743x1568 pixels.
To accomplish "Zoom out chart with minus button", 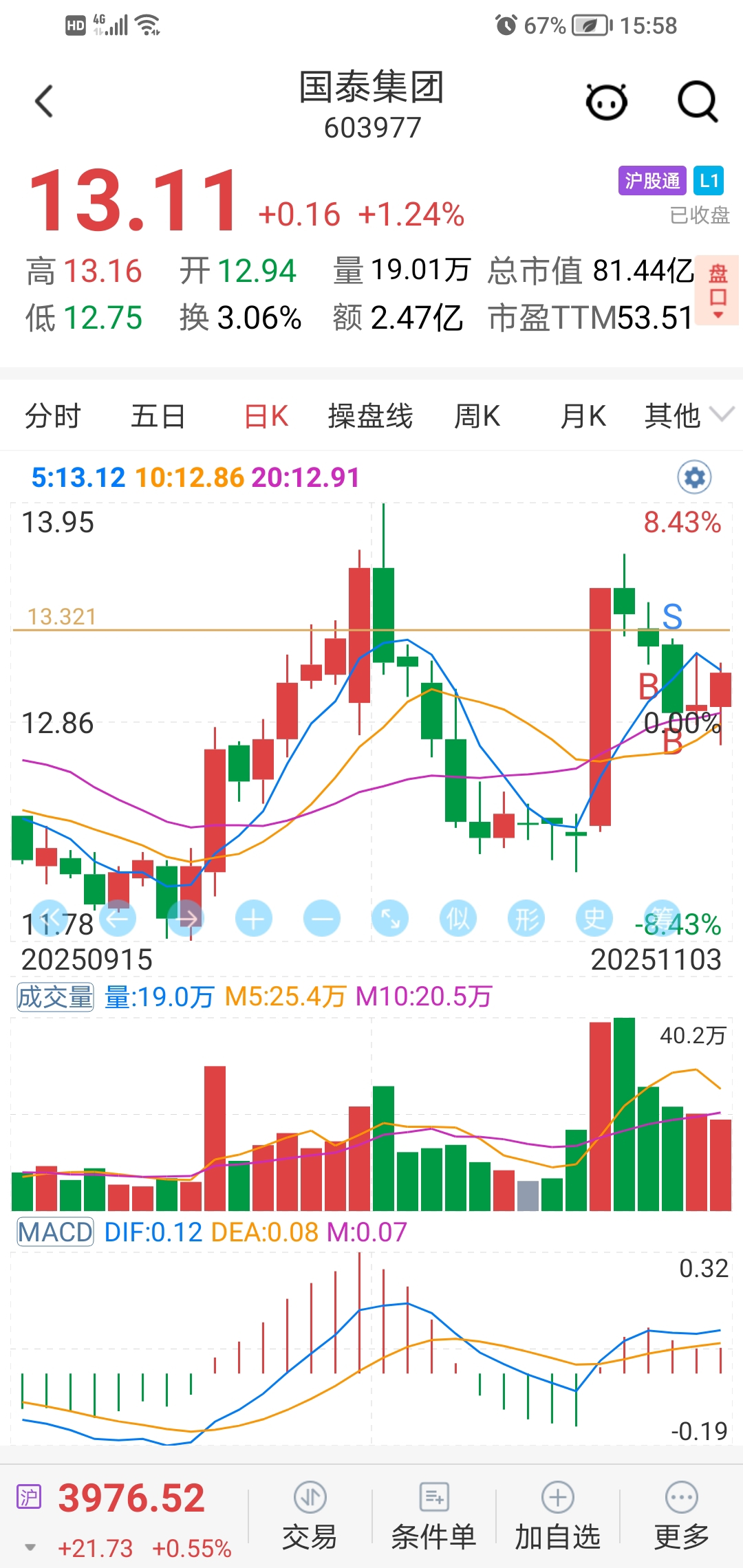I will click(x=322, y=918).
